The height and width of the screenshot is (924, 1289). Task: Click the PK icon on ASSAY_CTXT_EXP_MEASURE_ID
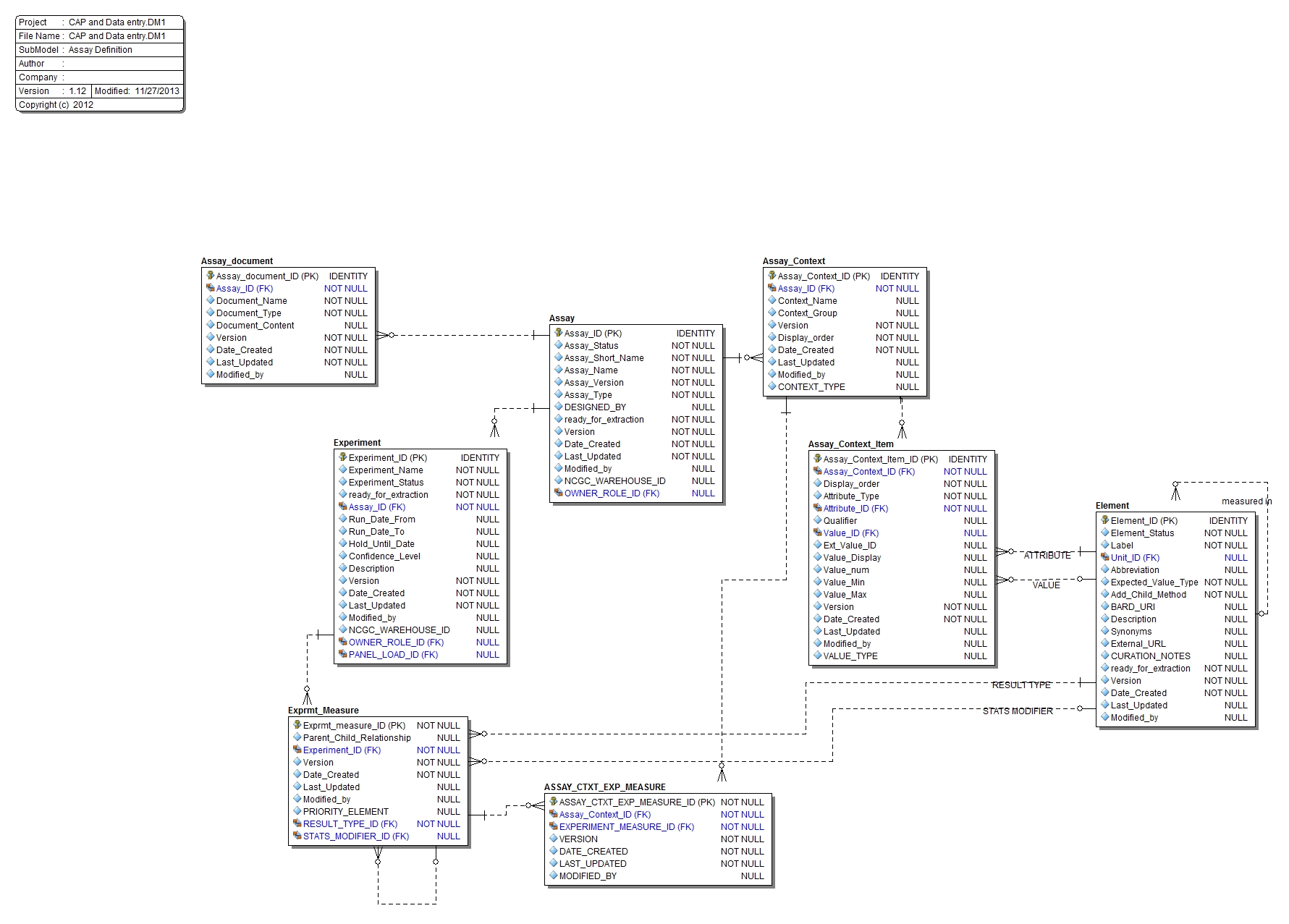(553, 802)
